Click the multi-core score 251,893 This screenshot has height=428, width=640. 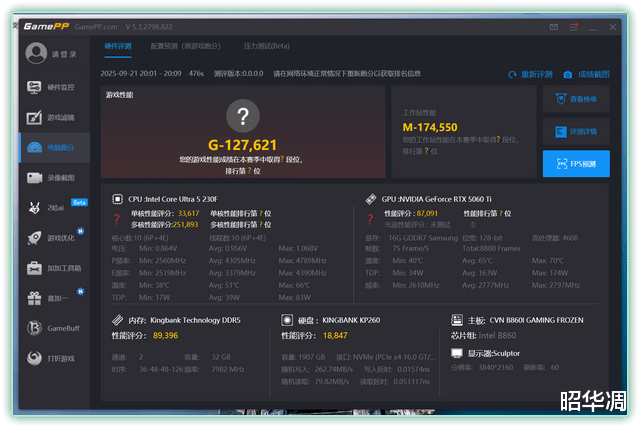point(186,224)
